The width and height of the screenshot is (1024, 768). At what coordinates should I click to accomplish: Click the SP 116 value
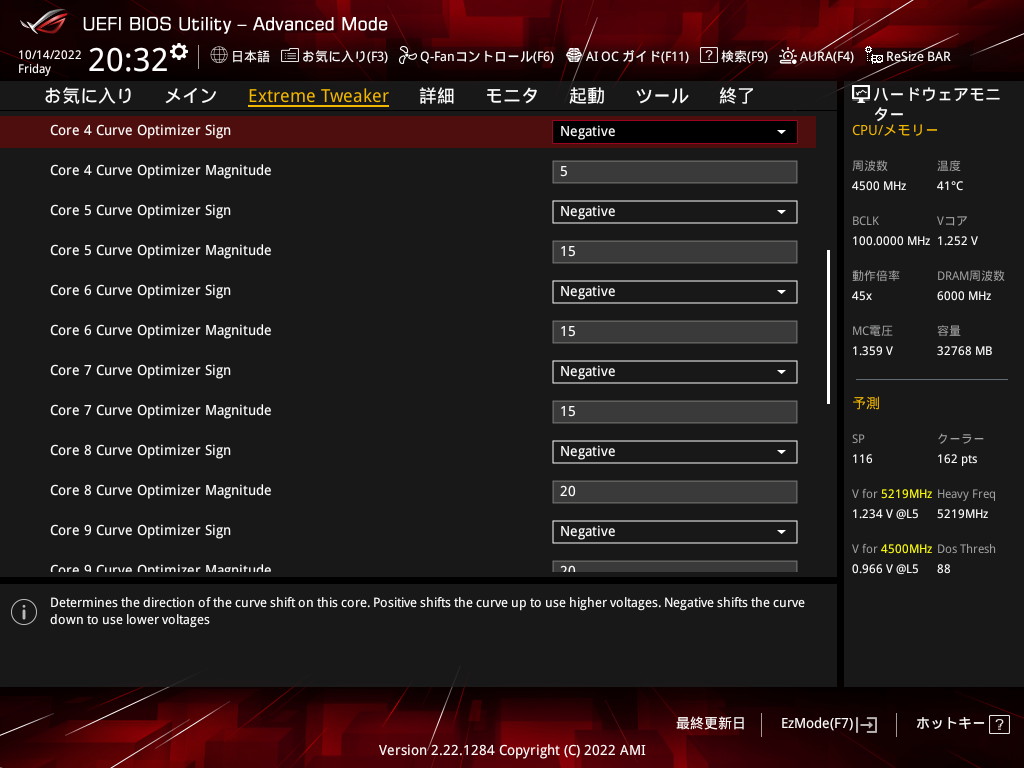(862, 458)
